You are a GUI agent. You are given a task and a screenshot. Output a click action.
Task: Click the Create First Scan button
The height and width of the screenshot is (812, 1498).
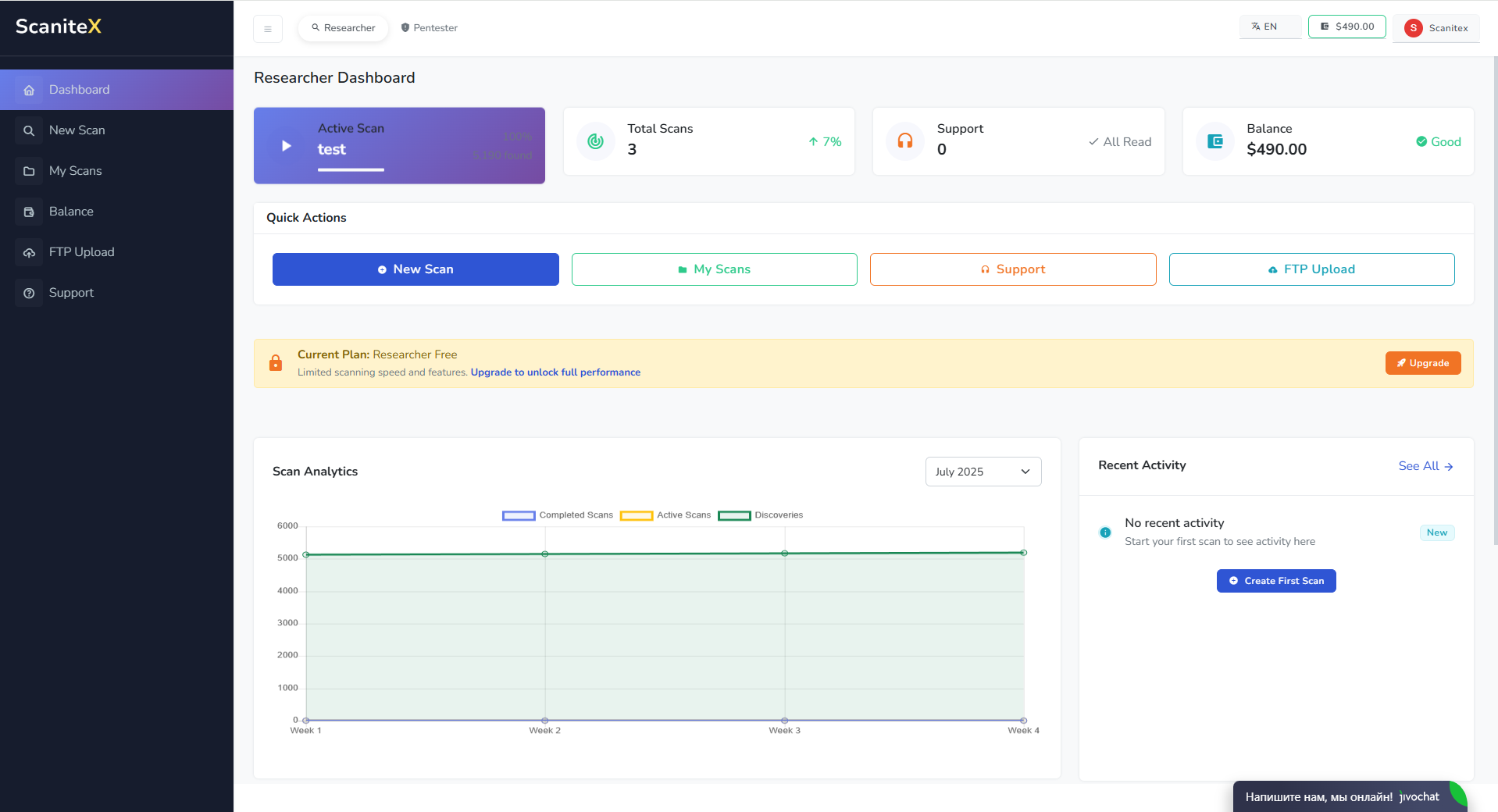[1276, 581]
